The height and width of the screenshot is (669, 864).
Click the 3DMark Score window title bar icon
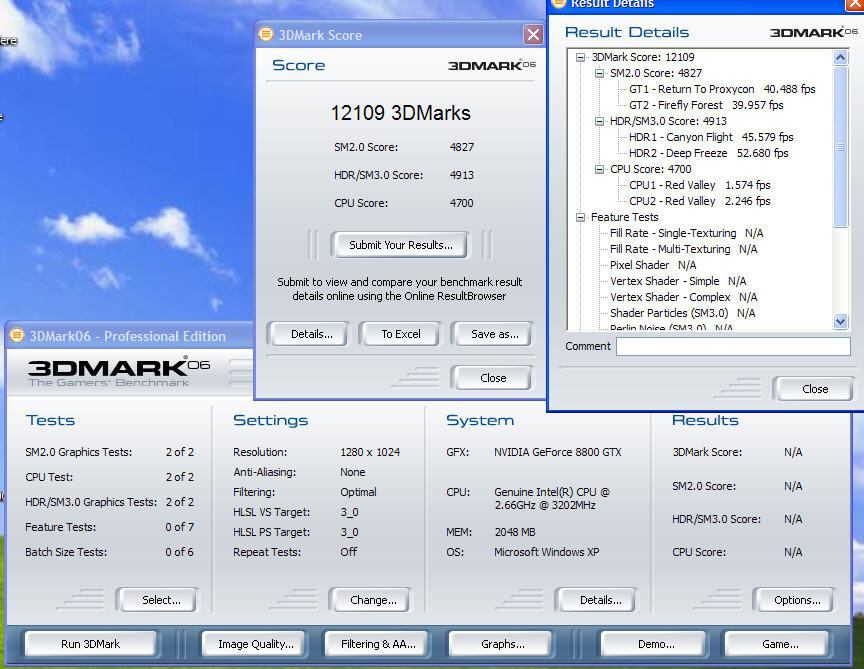[266, 34]
